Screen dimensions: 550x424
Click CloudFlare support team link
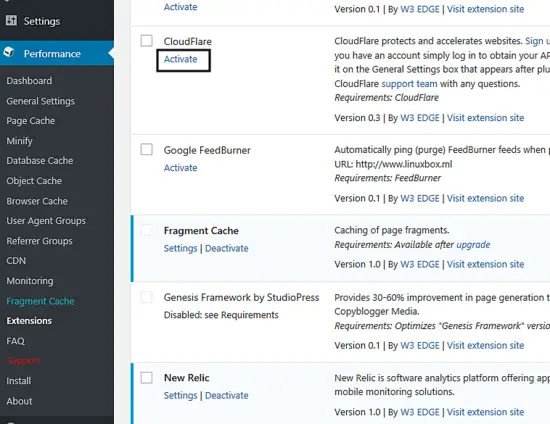409,84
